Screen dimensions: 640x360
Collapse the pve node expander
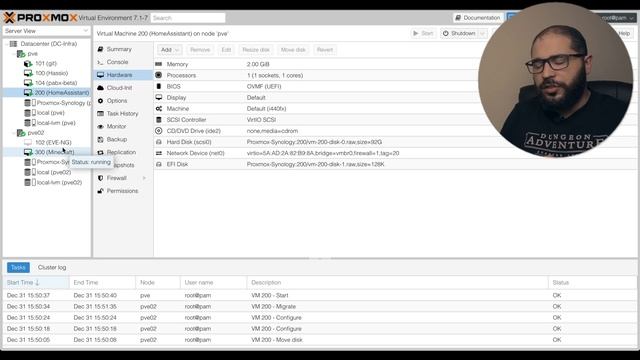[14, 53]
